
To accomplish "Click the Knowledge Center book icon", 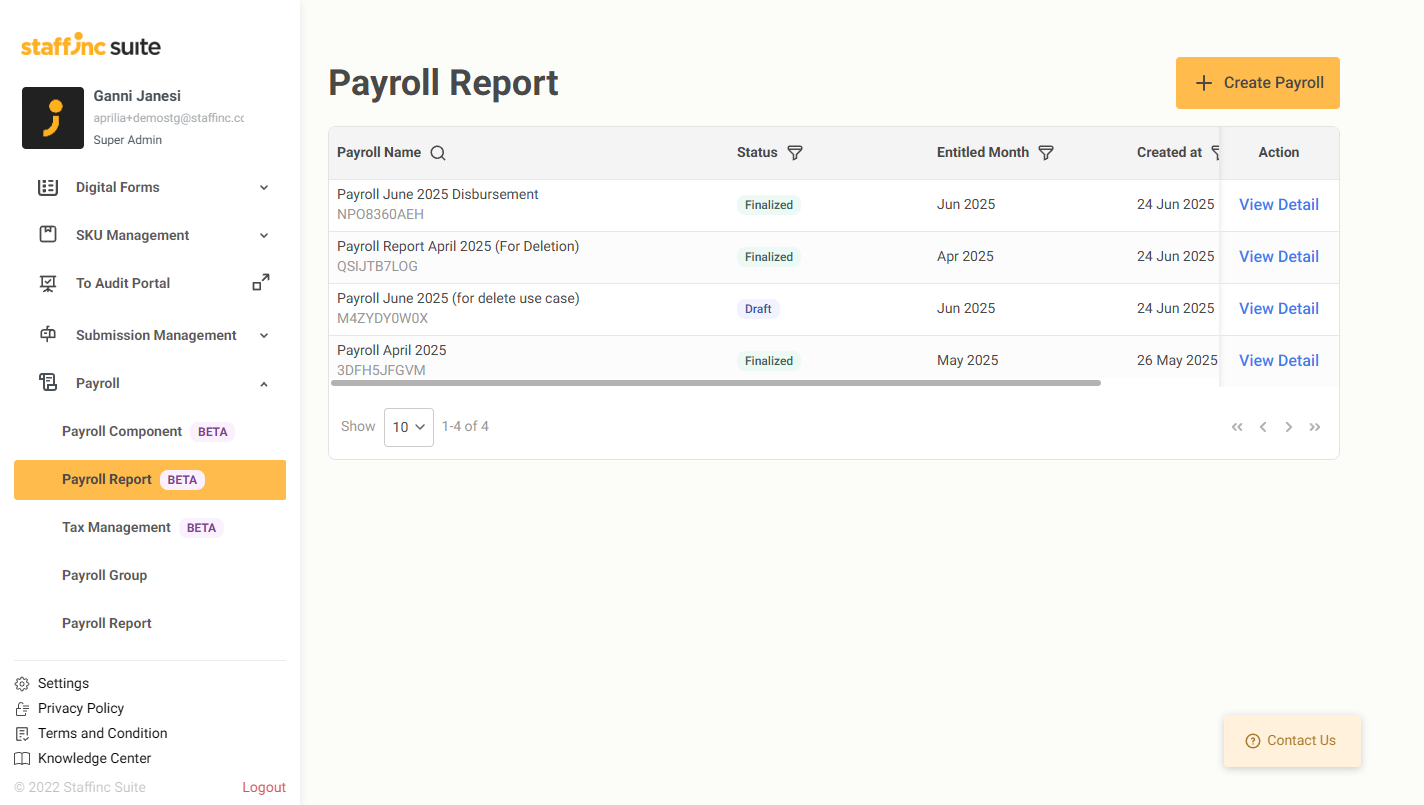I will pos(22,759).
